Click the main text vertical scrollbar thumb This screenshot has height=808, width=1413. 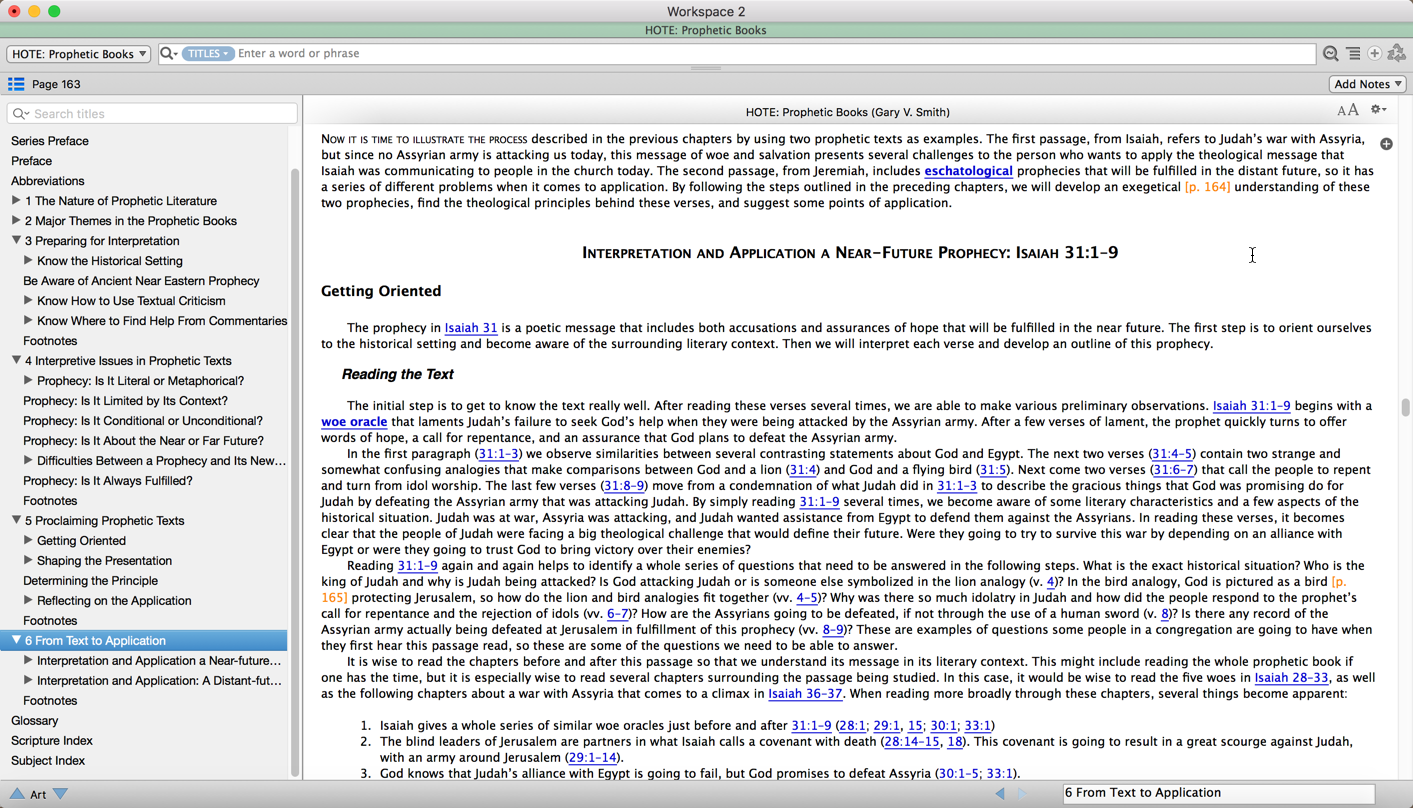coord(1405,407)
